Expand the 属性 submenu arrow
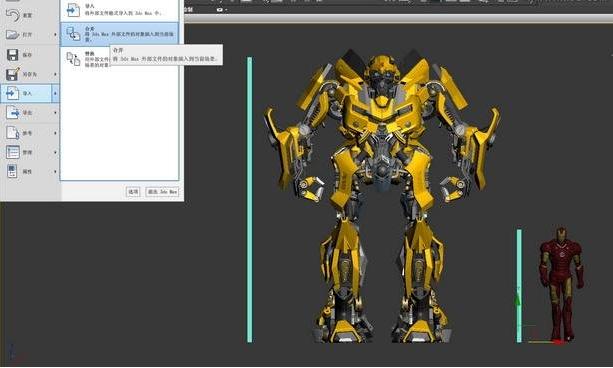 click(x=55, y=171)
